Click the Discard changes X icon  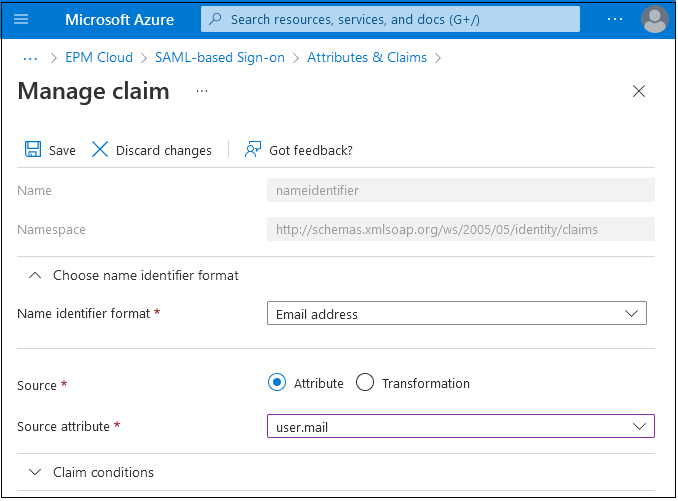(100, 149)
